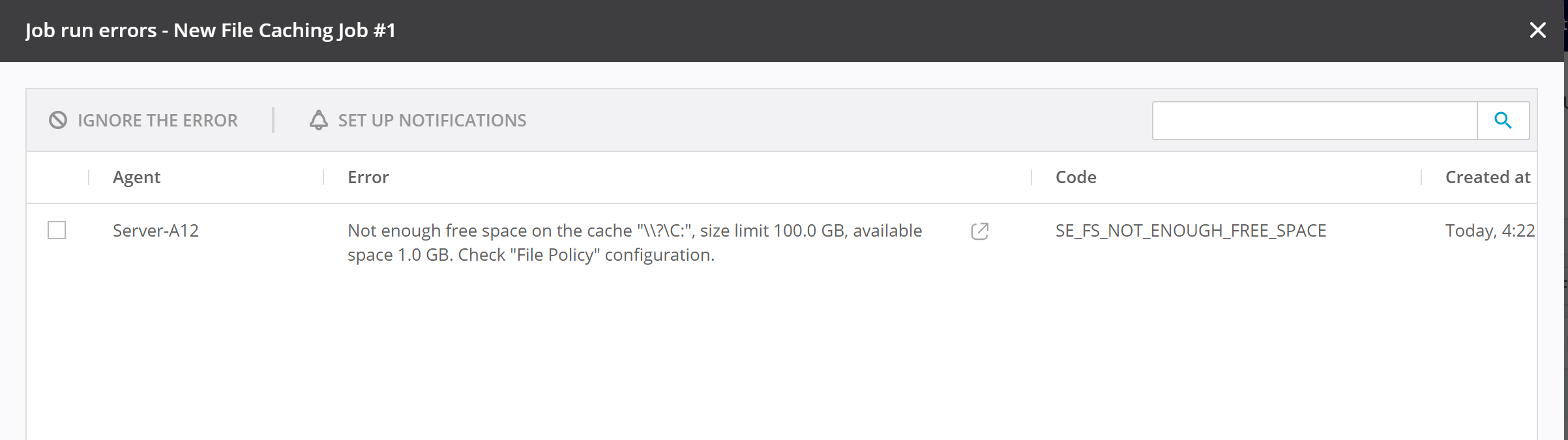Sort by the Agent column header
Image resolution: width=1568 pixels, height=440 pixels.
click(136, 177)
